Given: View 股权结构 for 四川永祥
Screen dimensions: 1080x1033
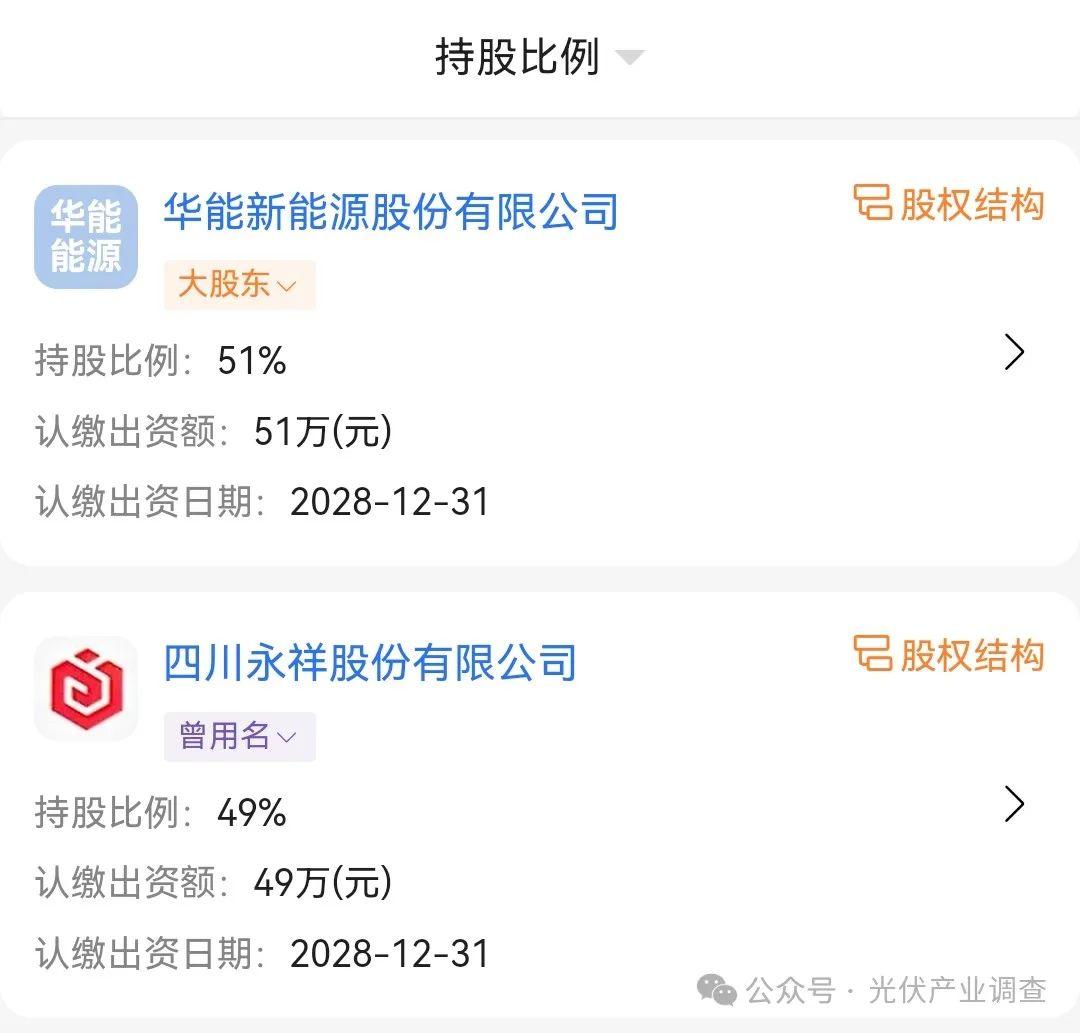Looking at the screenshot, I should pyautogui.click(x=949, y=655).
